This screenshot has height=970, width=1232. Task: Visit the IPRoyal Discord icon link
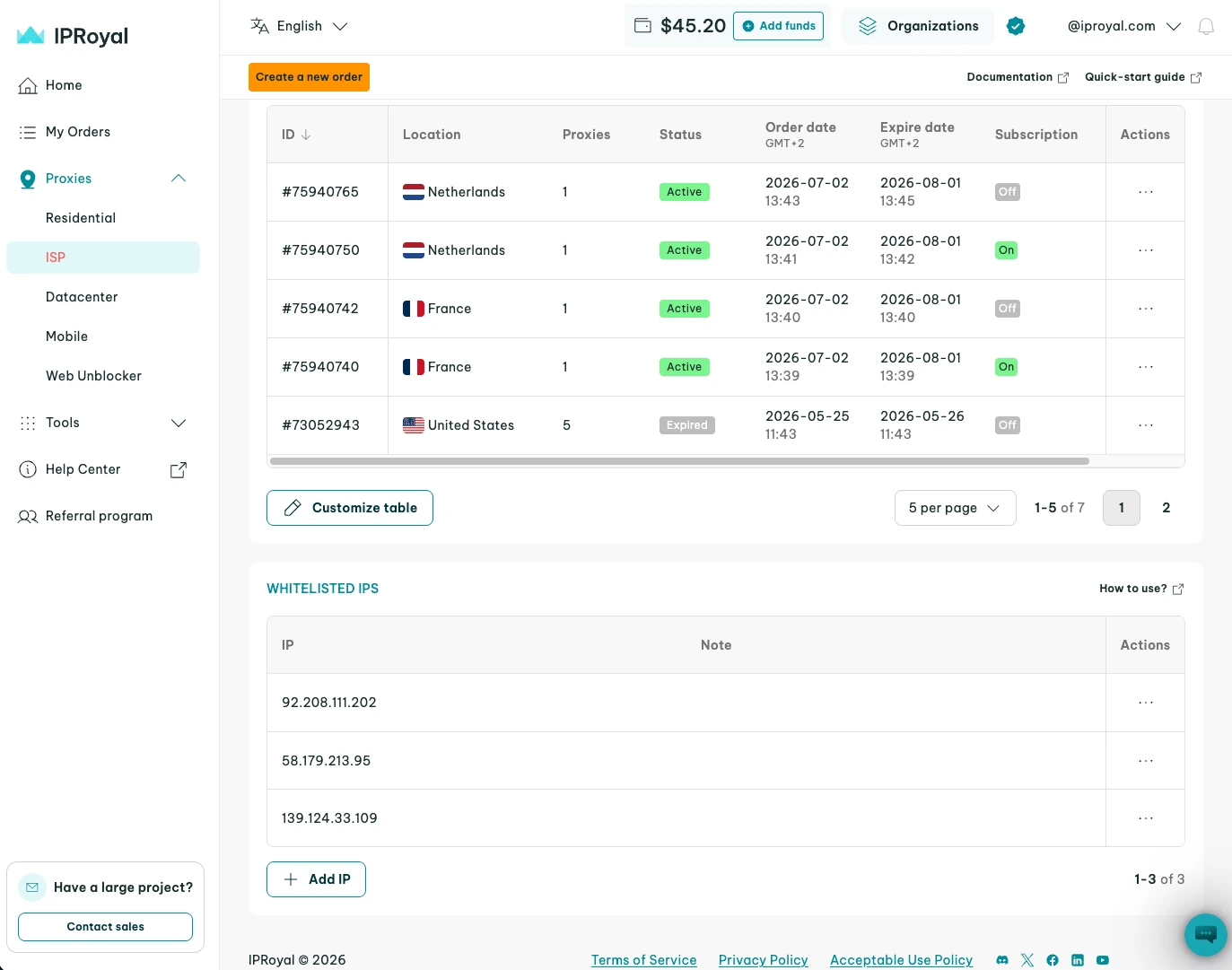point(1002,960)
